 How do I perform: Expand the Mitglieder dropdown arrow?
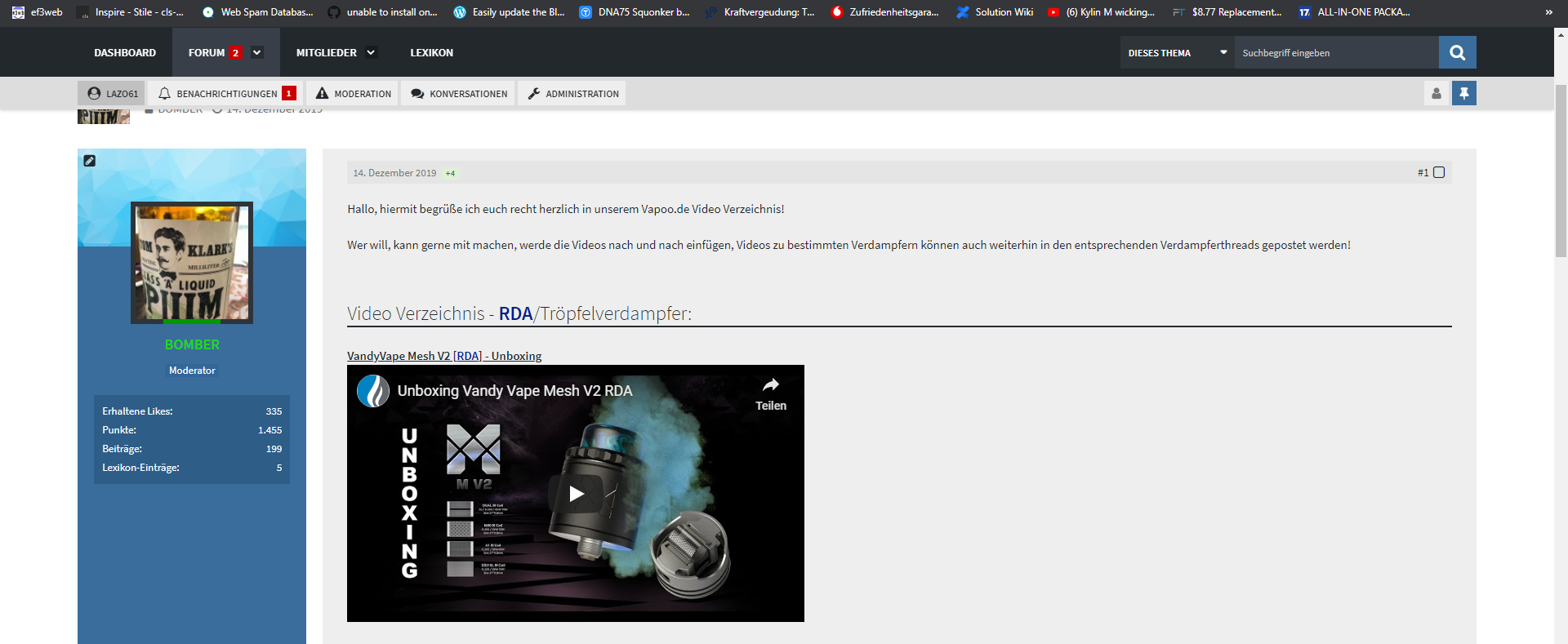point(371,53)
